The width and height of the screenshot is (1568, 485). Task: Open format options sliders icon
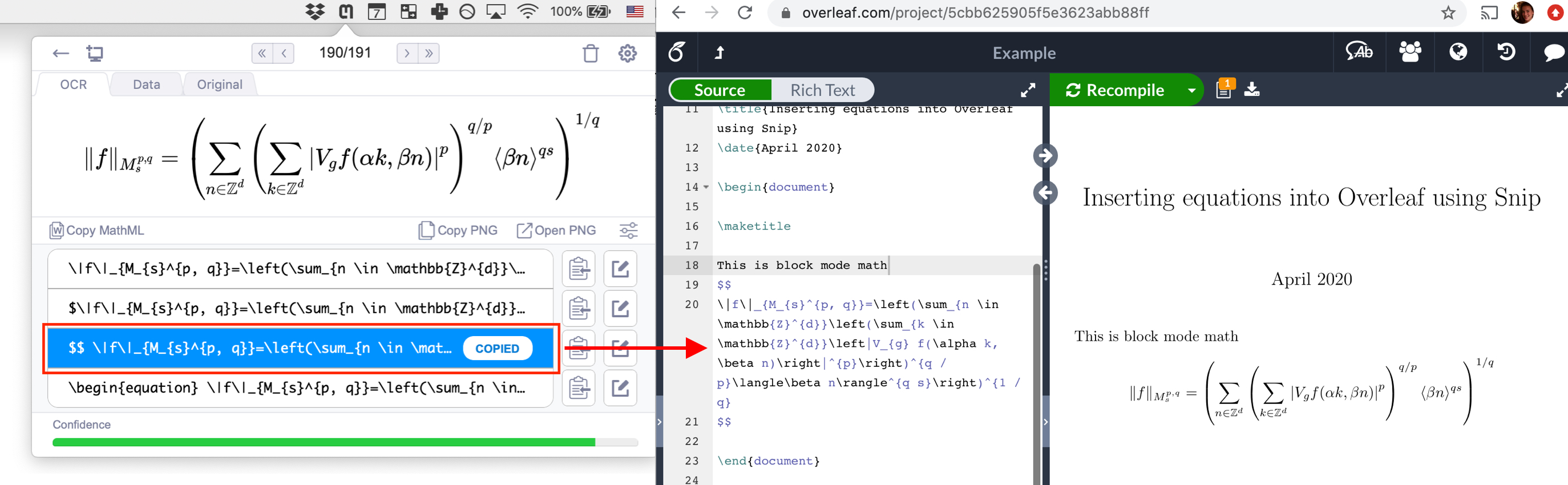tap(628, 231)
